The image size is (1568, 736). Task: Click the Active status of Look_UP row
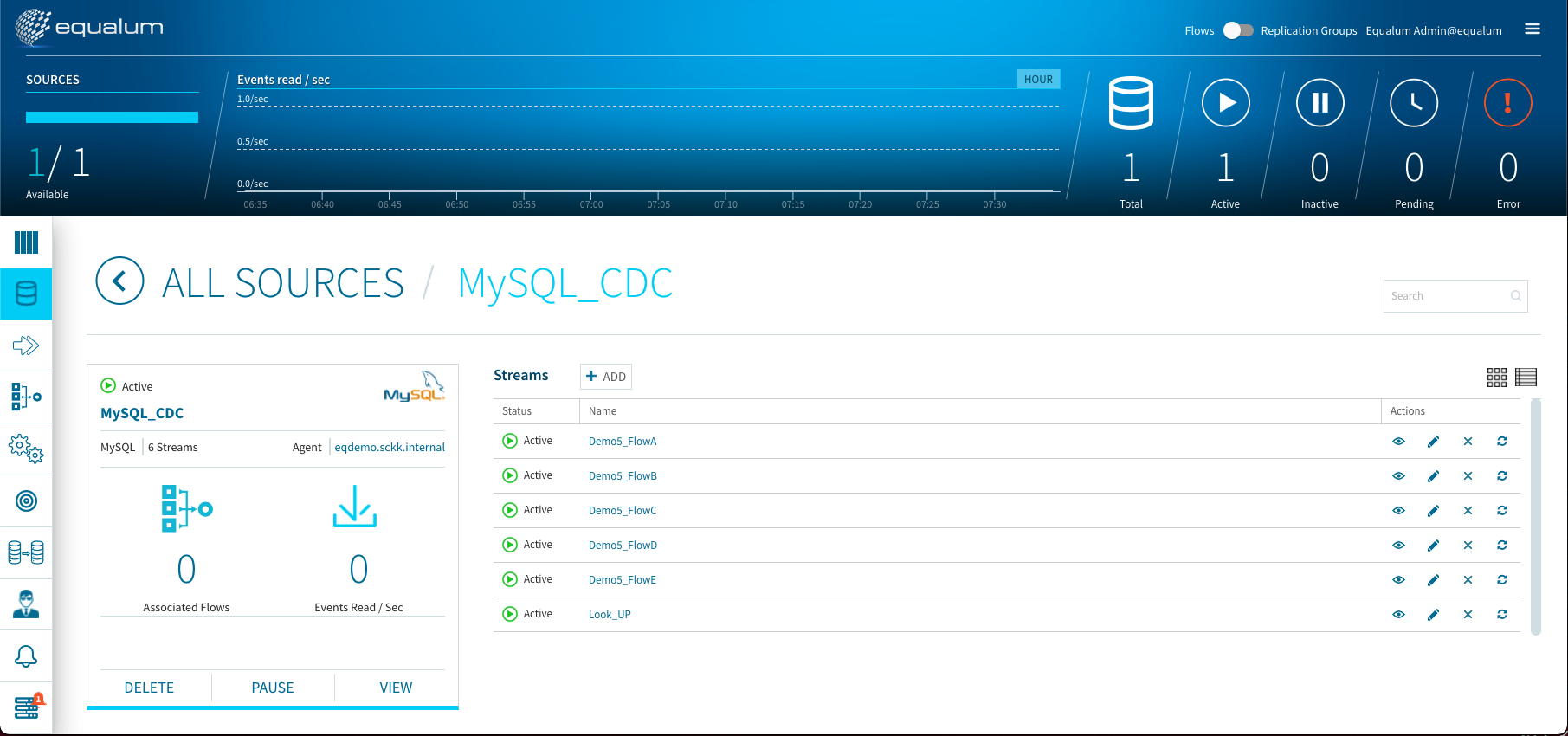(527, 614)
